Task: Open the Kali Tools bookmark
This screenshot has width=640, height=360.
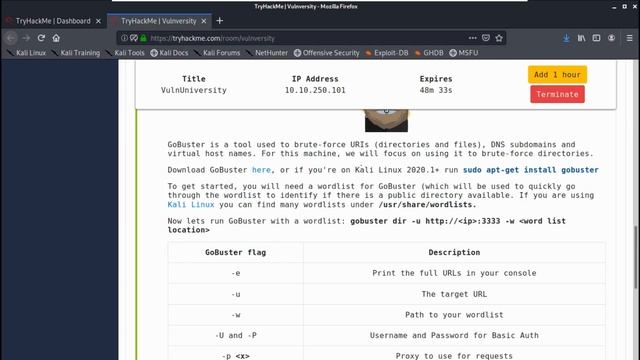Action: [125, 53]
